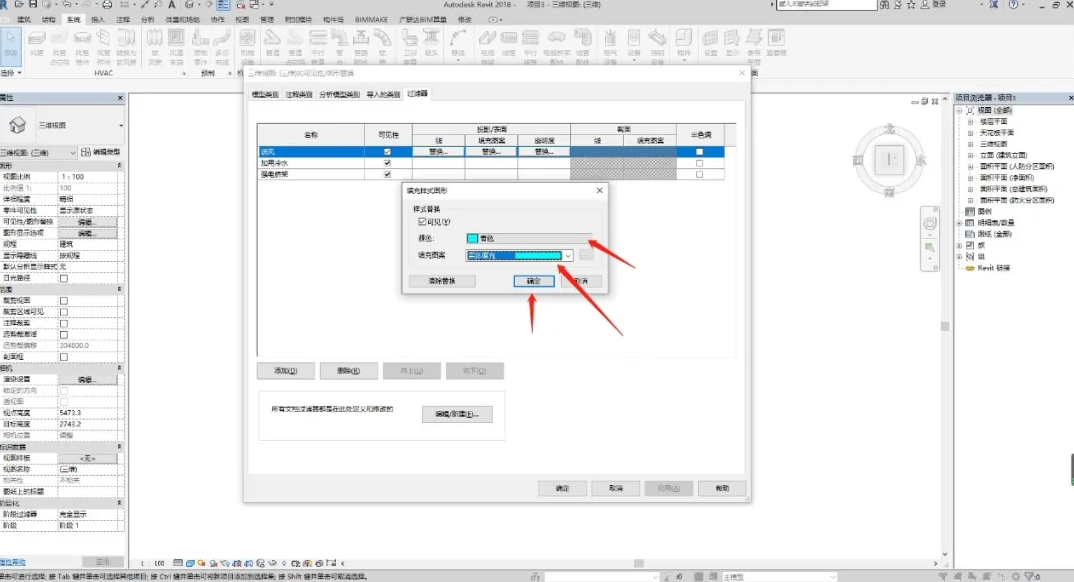Viewport: 1074px width, 582px height.
Task: Click the Conduit (线管) tool
Action: [509, 42]
